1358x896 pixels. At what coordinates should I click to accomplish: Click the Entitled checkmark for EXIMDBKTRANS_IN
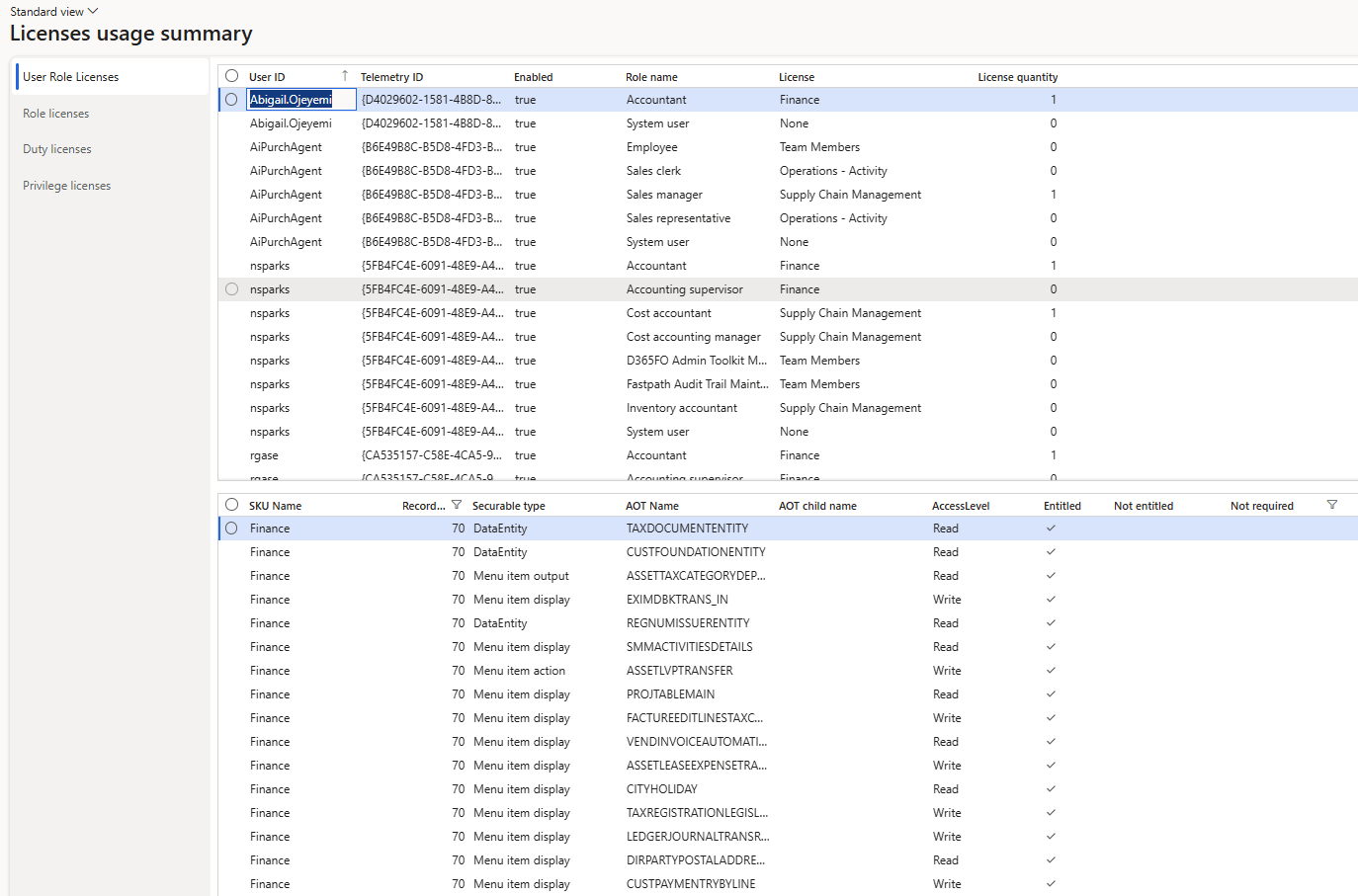point(1051,600)
